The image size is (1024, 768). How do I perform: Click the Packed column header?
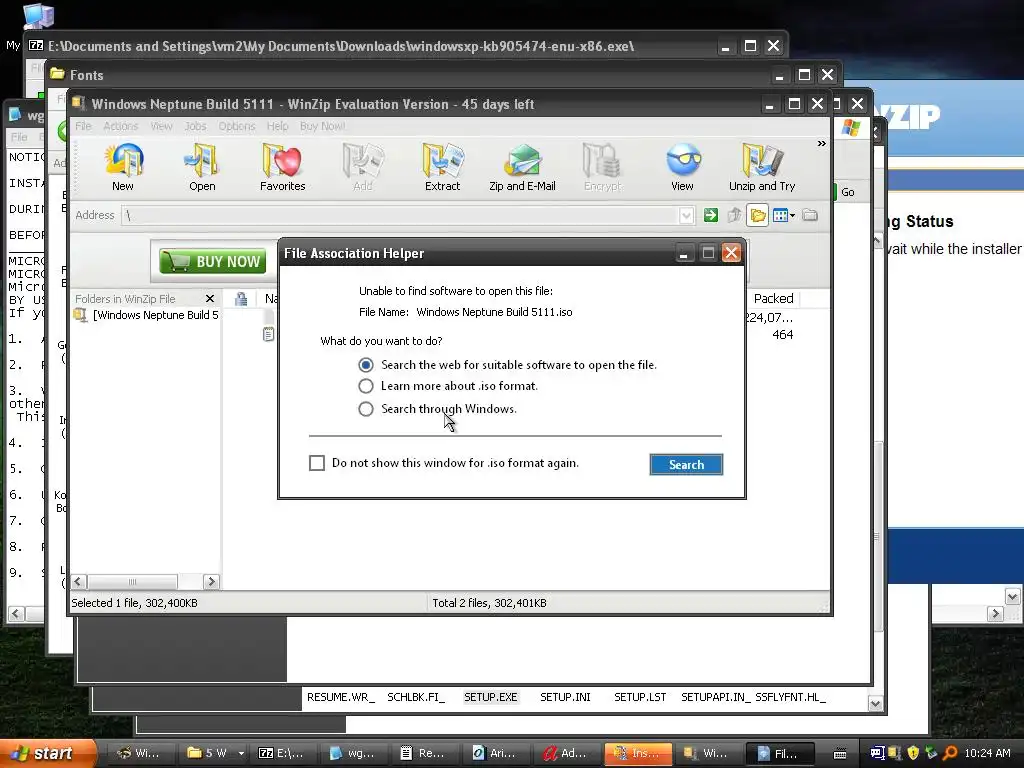(773, 298)
